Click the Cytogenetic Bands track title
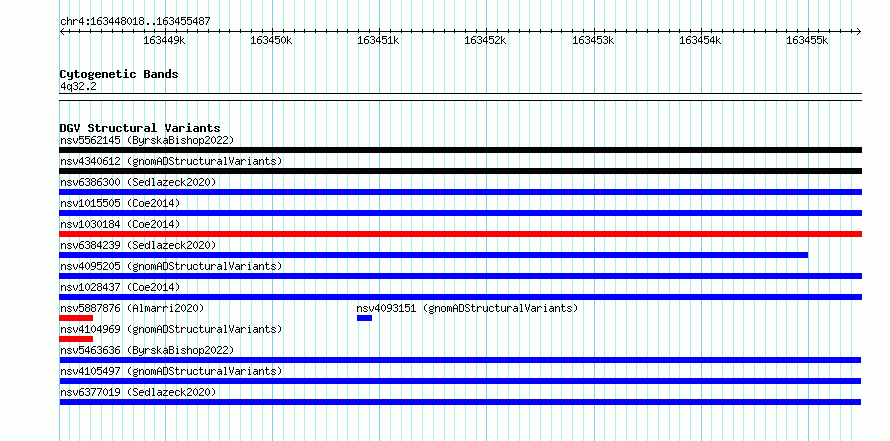Viewport: 890px width, 441px height. pos(119,74)
